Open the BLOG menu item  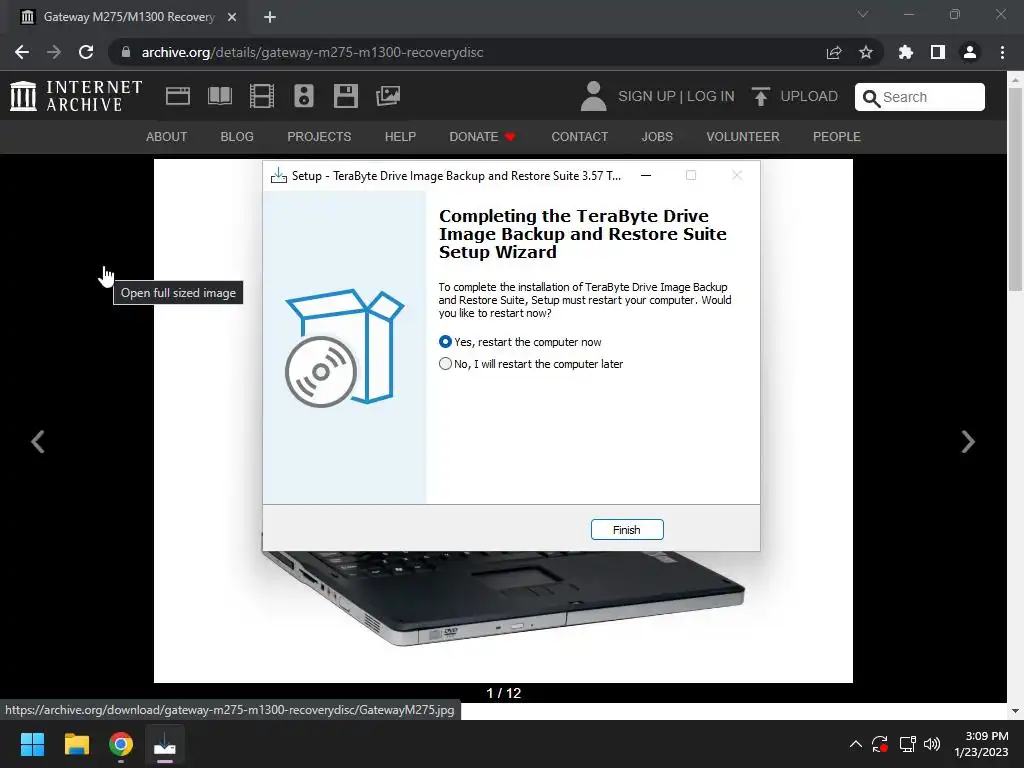pos(237,136)
